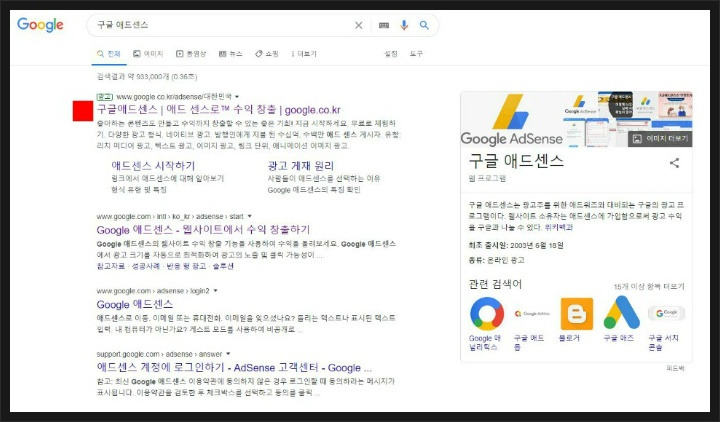Click the 성공사례 sublink
Screen dimensions: 720x422
point(146,266)
